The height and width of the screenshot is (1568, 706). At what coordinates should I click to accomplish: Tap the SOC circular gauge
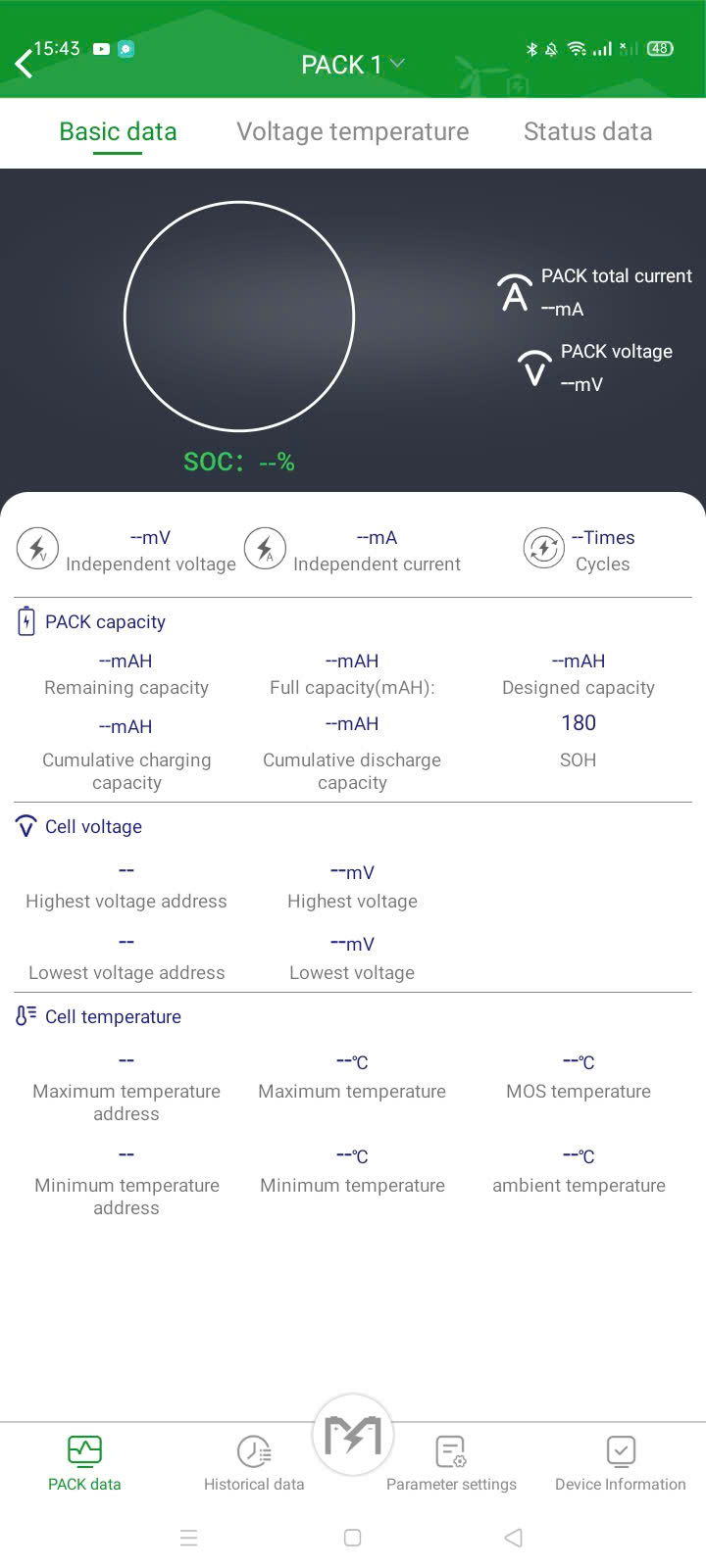[x=238, y=317]
